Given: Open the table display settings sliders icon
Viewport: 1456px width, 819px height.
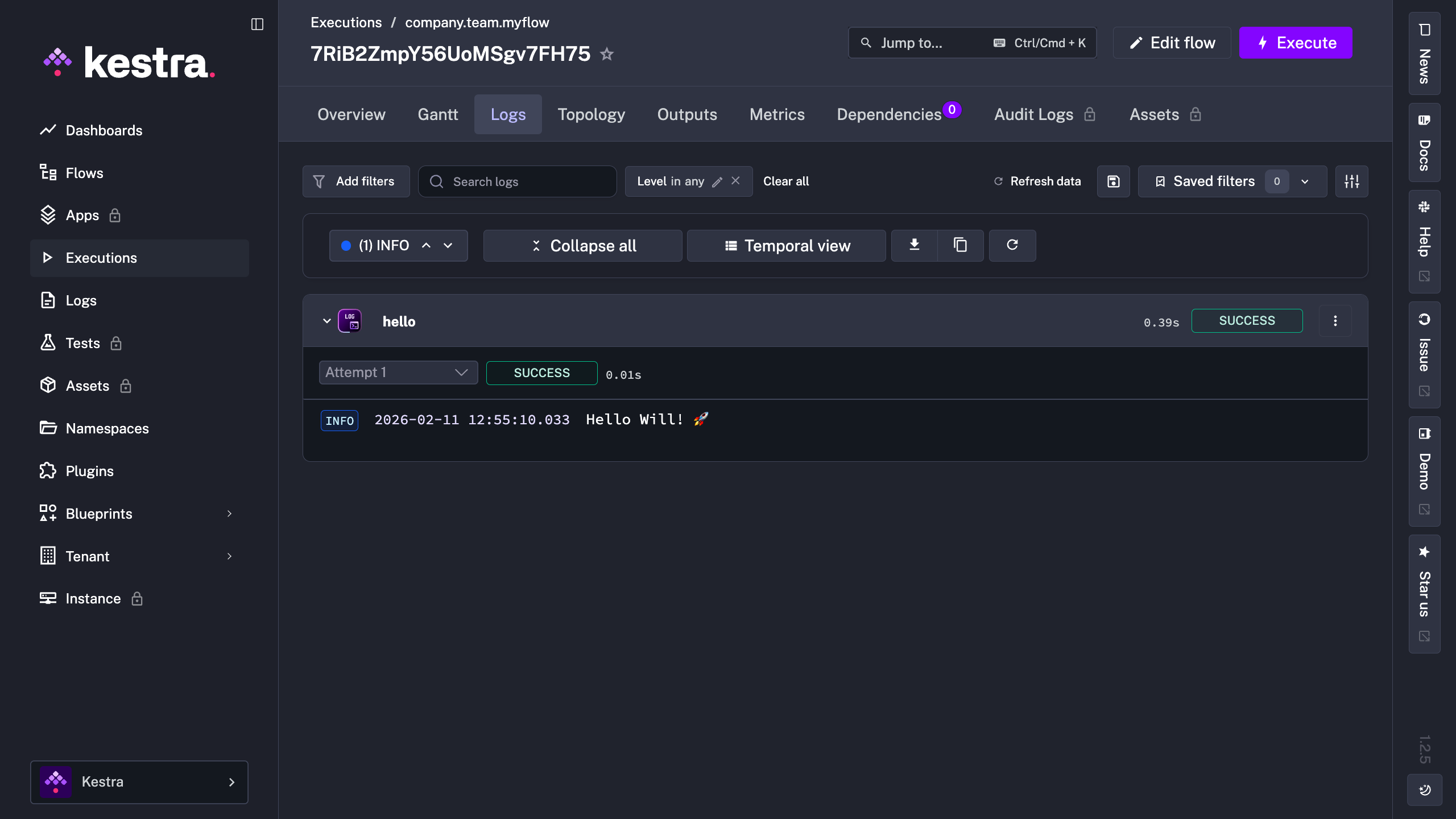Looking at the screenshot, I should coord(1351,181).
